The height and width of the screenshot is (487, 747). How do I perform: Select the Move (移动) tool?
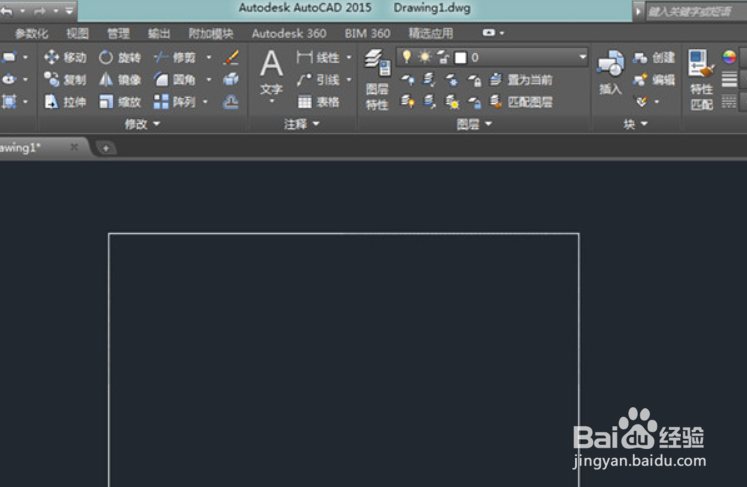(x=65, y=58)
